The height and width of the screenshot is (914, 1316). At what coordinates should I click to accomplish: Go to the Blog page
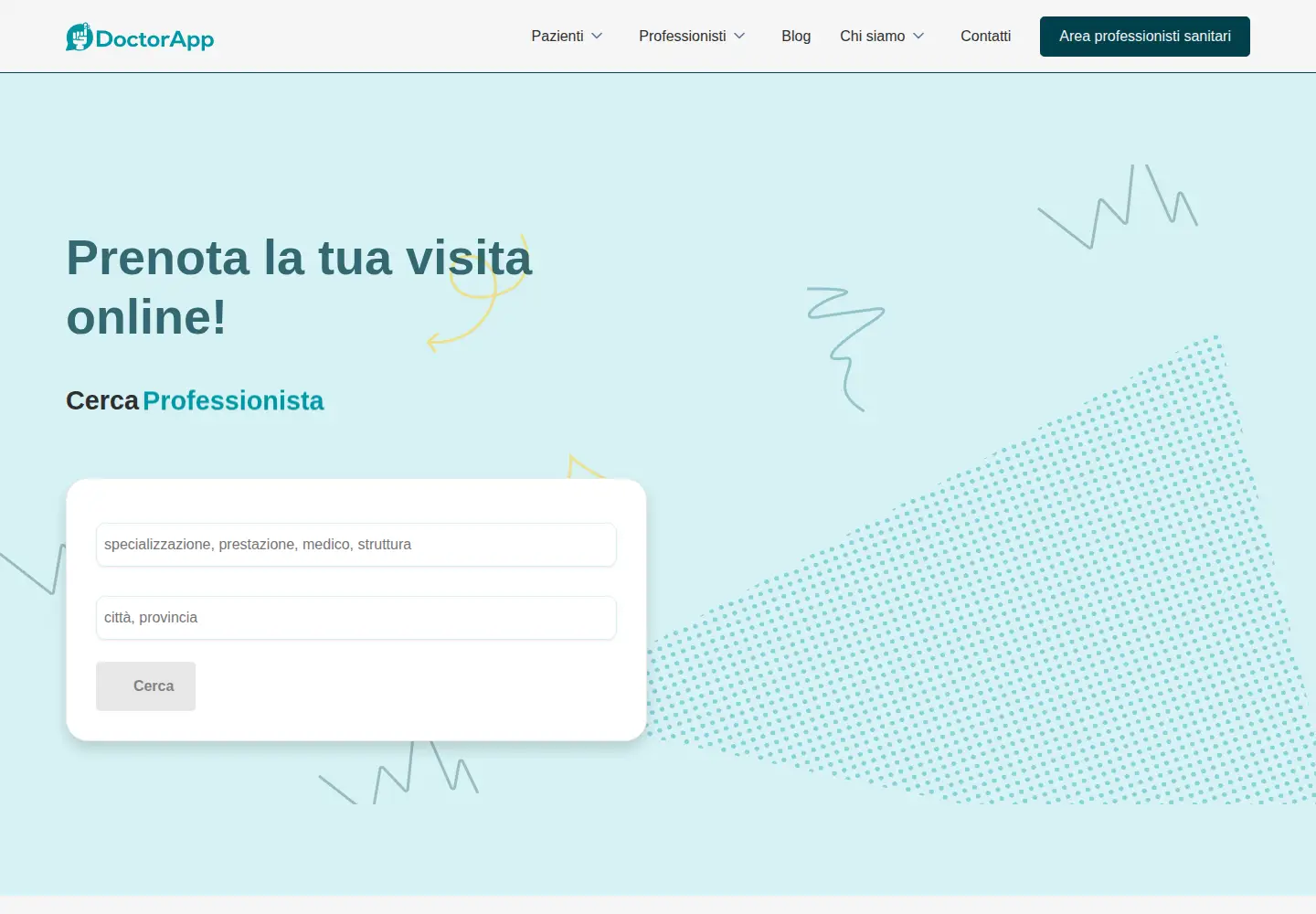[796, 37]
